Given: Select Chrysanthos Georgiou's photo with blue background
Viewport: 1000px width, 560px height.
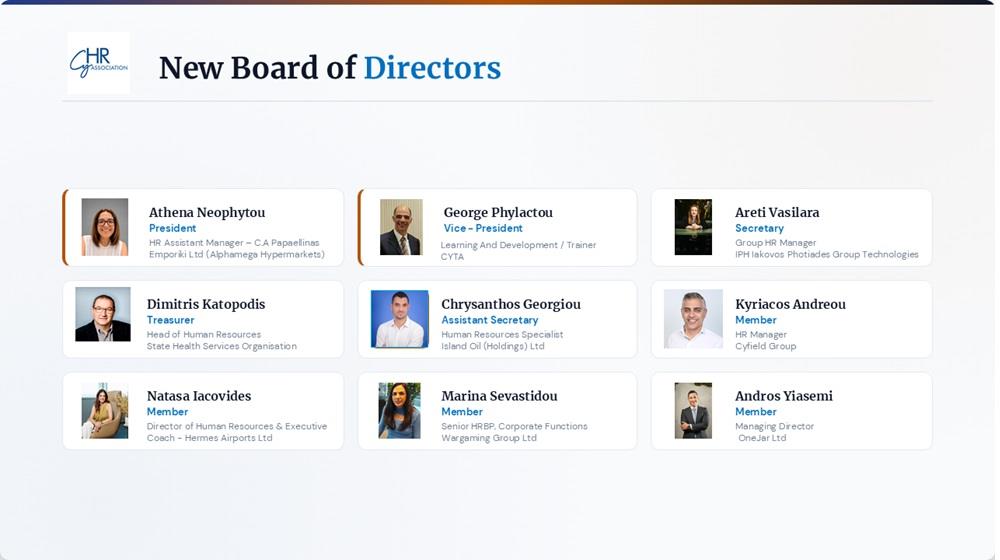Looking at the screenshot, I should point(400,319).
